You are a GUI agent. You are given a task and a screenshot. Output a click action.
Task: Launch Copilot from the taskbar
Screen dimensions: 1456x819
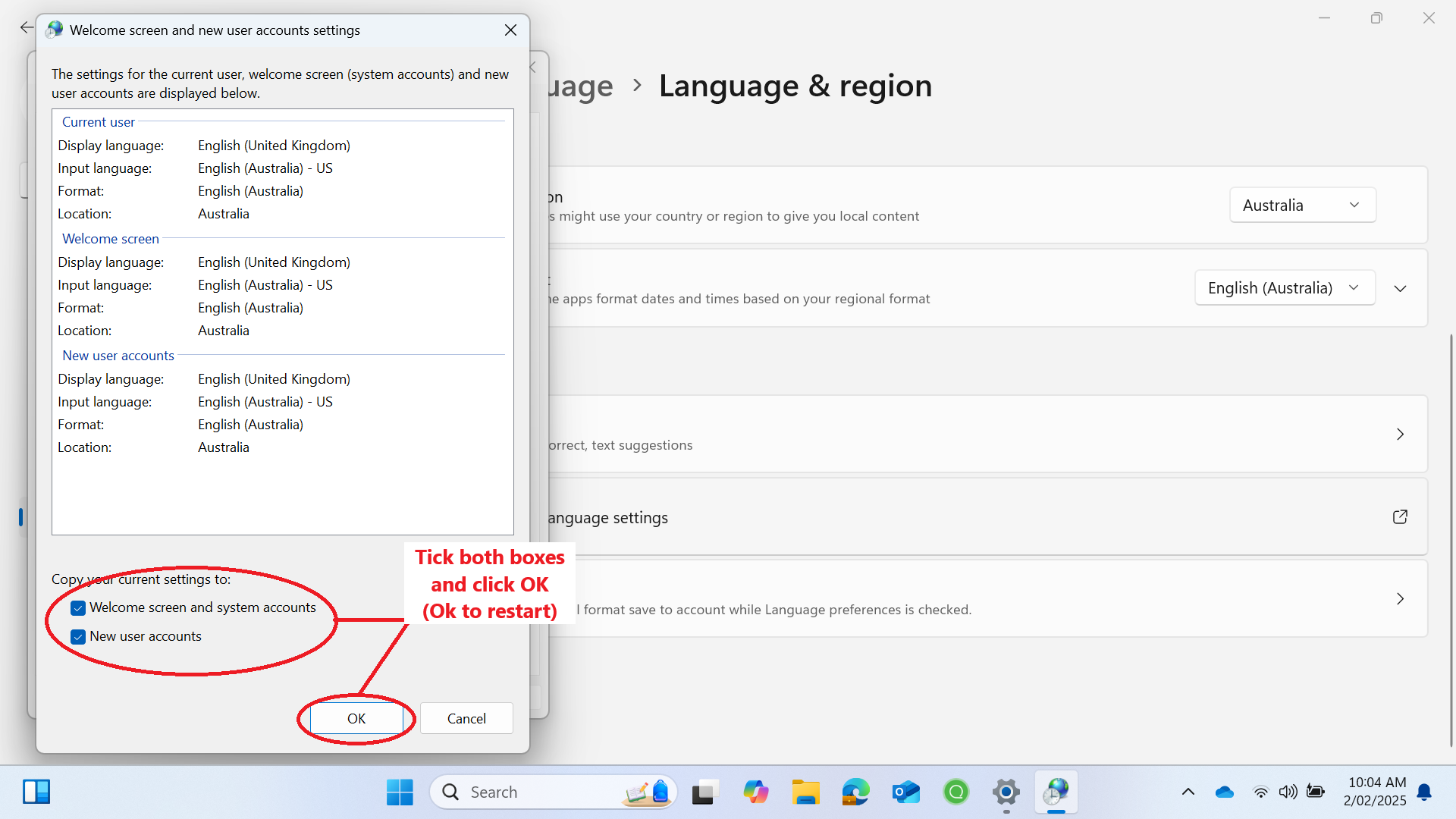(755, 792)
